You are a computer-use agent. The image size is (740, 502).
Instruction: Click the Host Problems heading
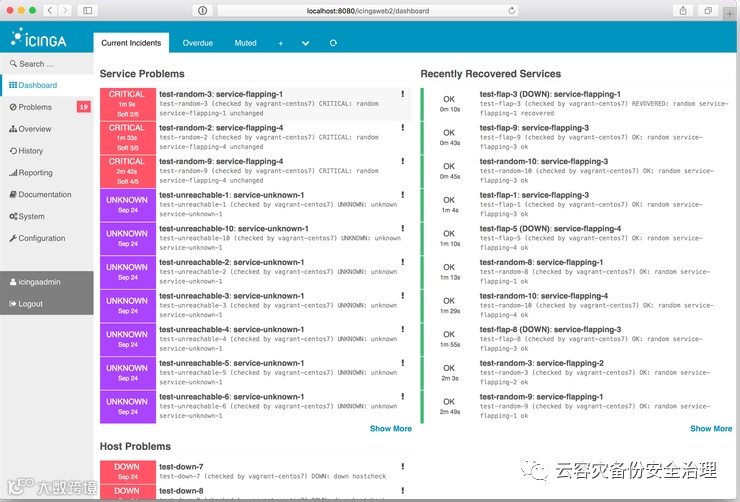pos(135,446)
